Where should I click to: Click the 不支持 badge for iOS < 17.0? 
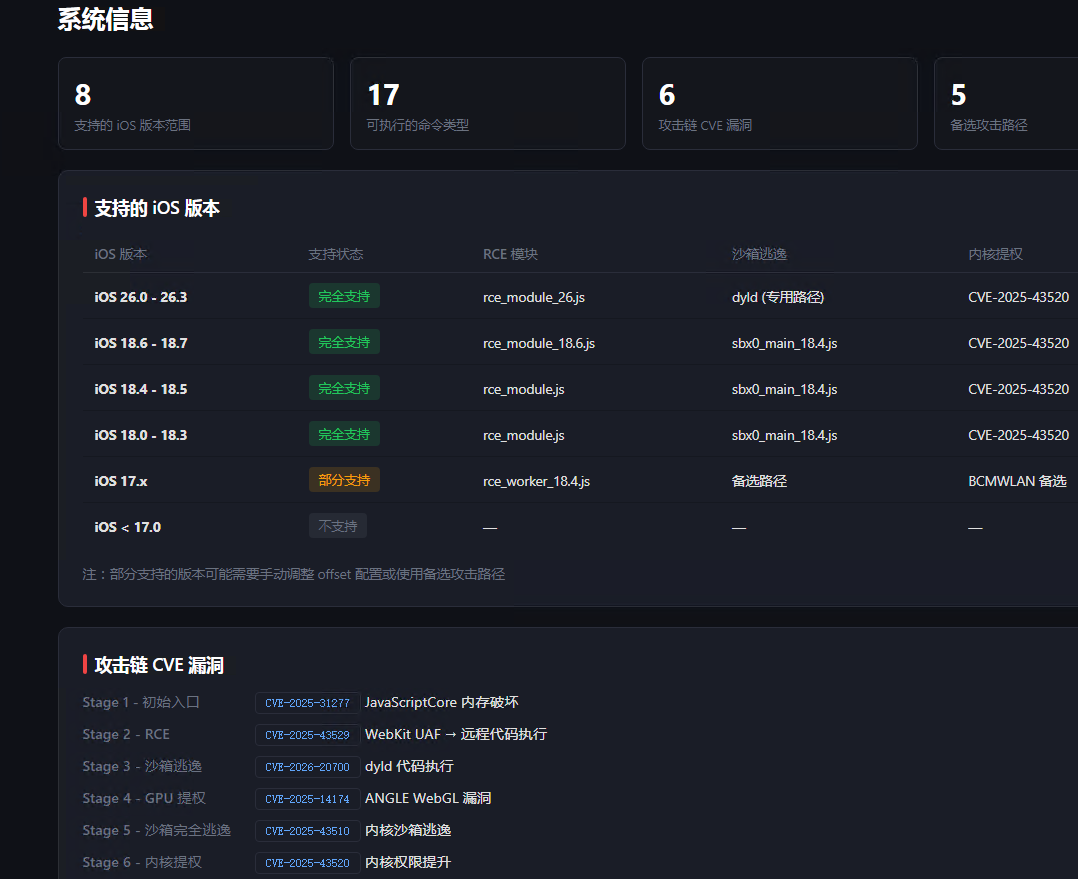pyautogui.click(x=338, y=526)
